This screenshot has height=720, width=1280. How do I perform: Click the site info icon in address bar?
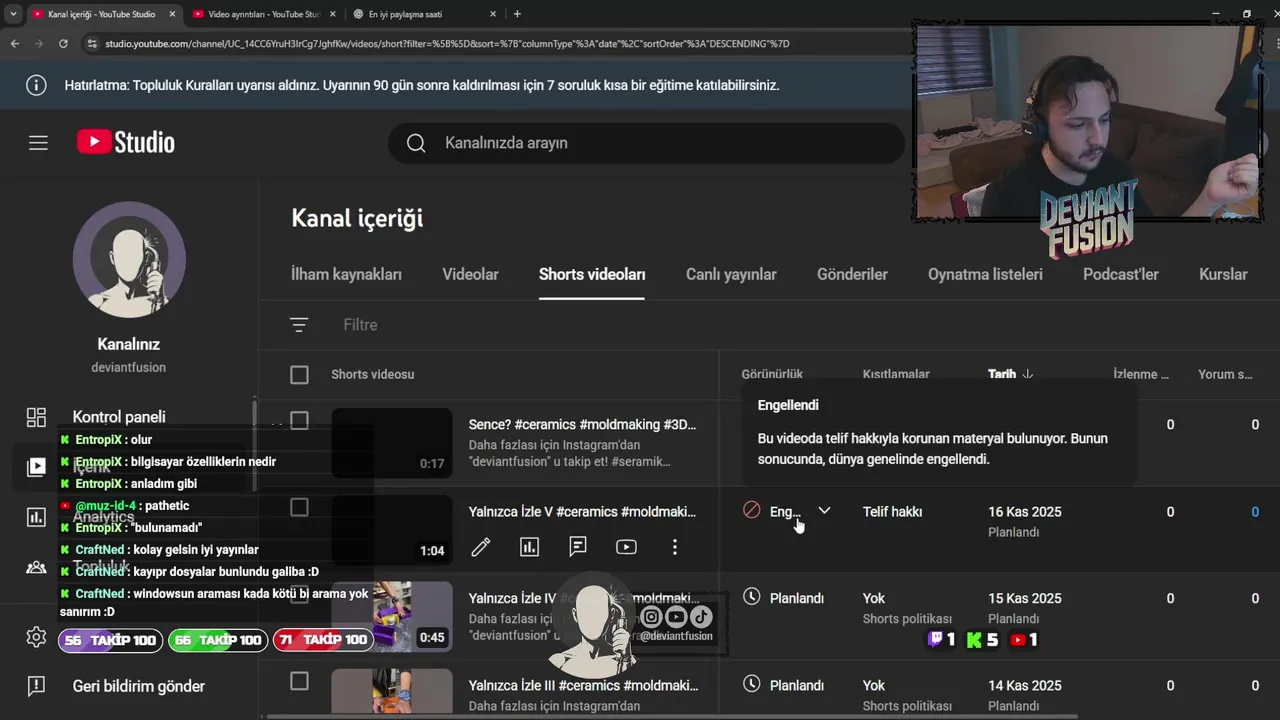coord(92,44)
